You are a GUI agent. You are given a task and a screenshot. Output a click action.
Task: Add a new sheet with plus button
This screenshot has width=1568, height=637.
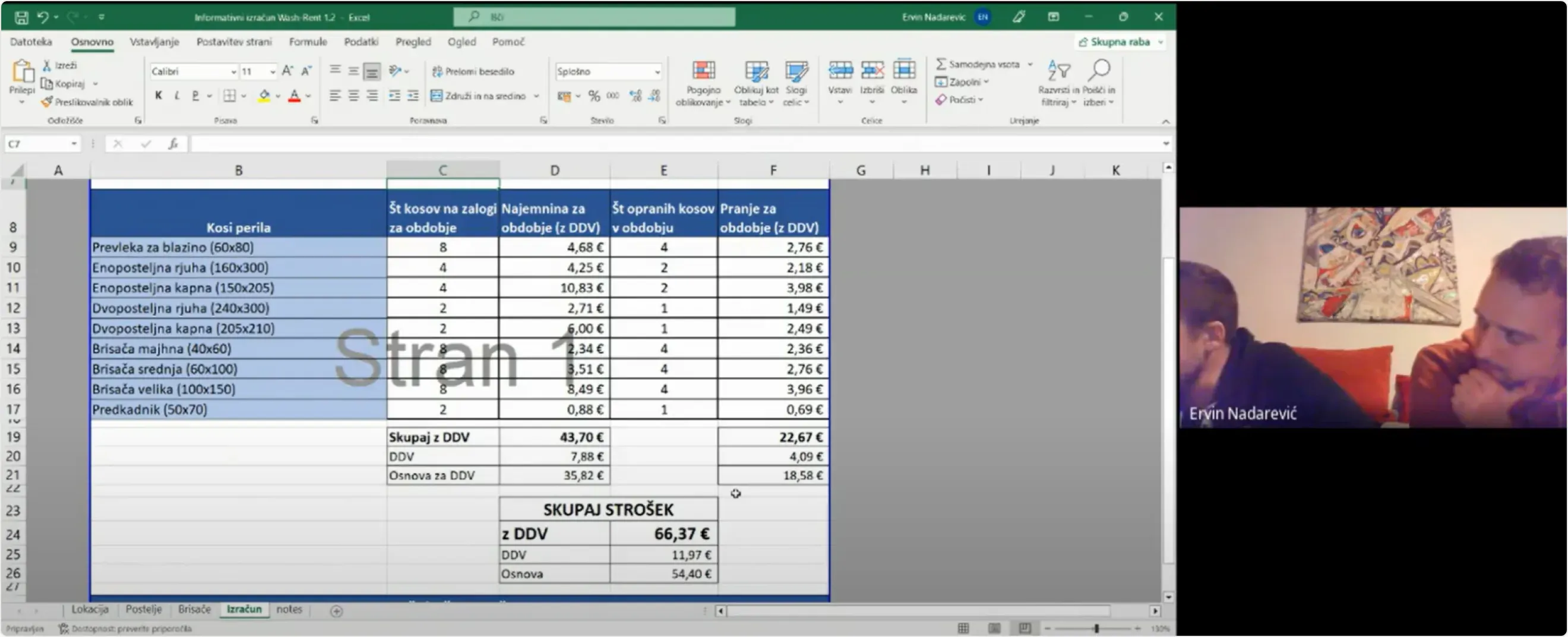[336, 611]
